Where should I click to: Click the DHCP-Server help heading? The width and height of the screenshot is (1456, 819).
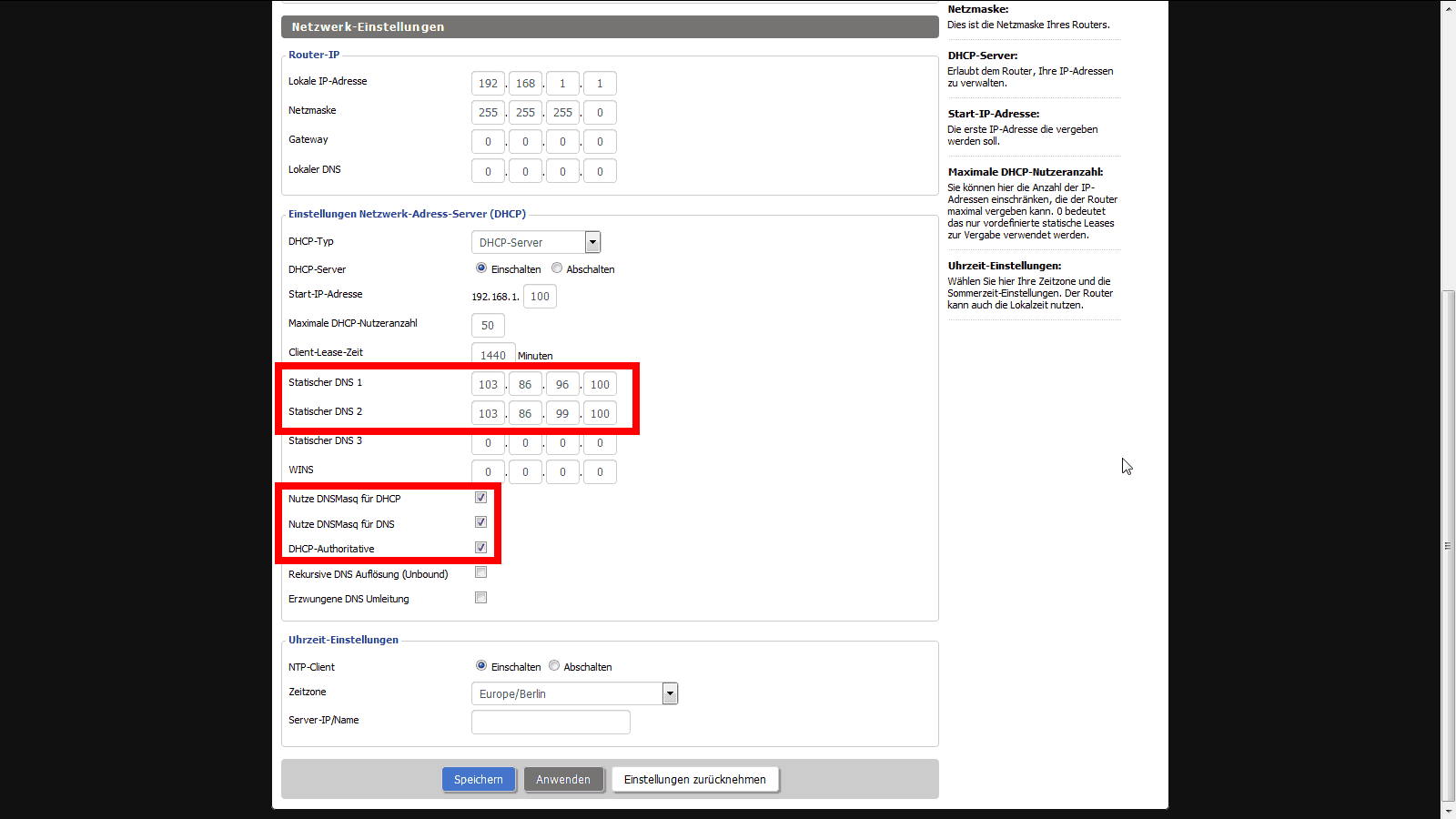coord(983,56)
